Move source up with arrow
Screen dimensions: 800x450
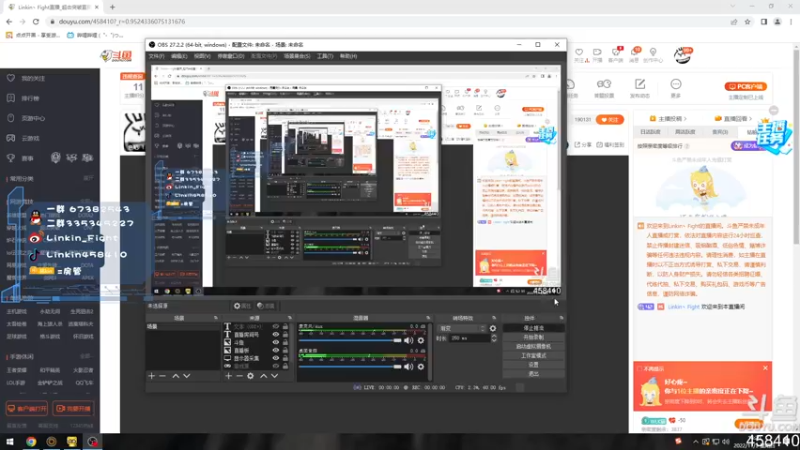(x=264, y=376)
